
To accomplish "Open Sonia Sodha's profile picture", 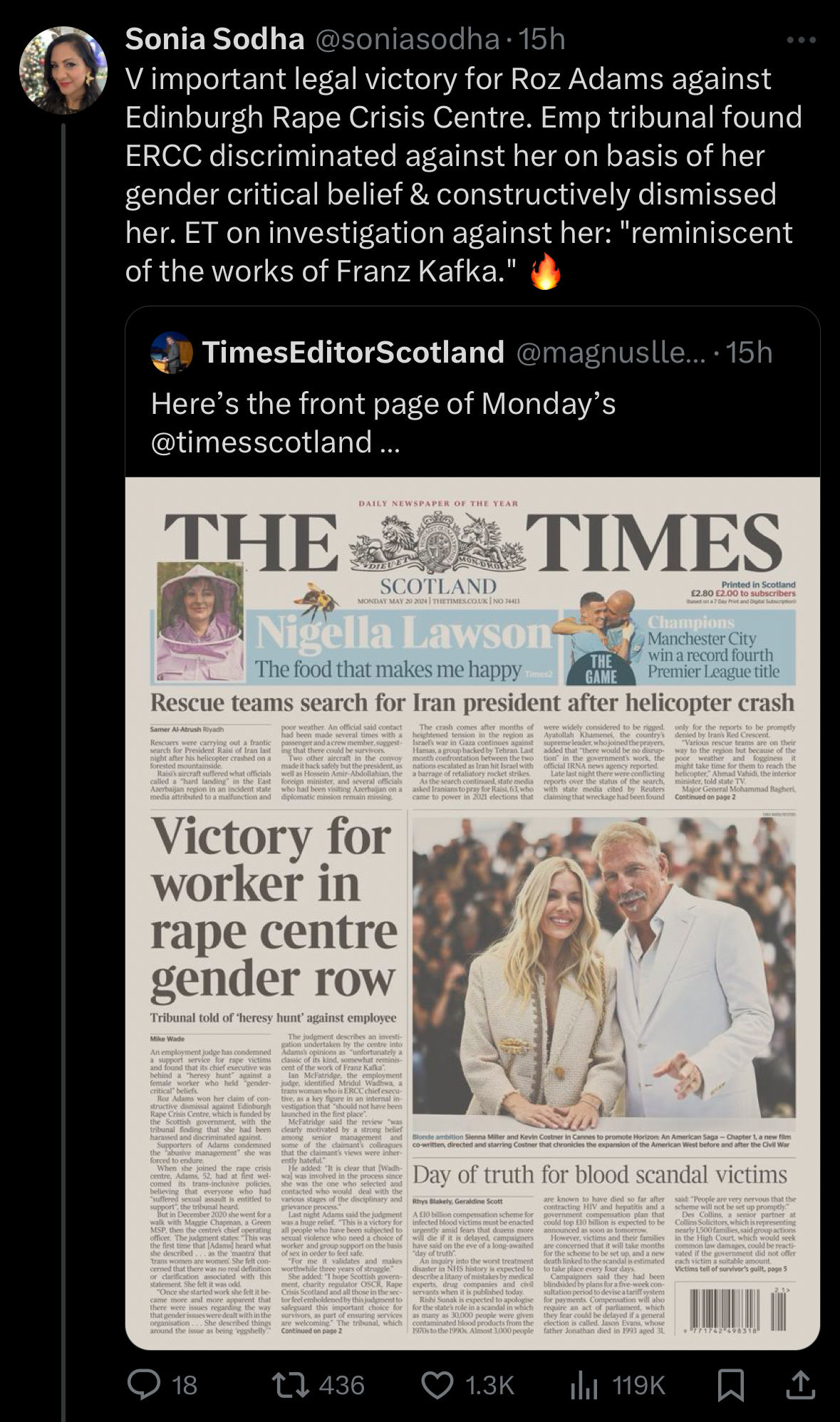I will [x=63, y=70].
